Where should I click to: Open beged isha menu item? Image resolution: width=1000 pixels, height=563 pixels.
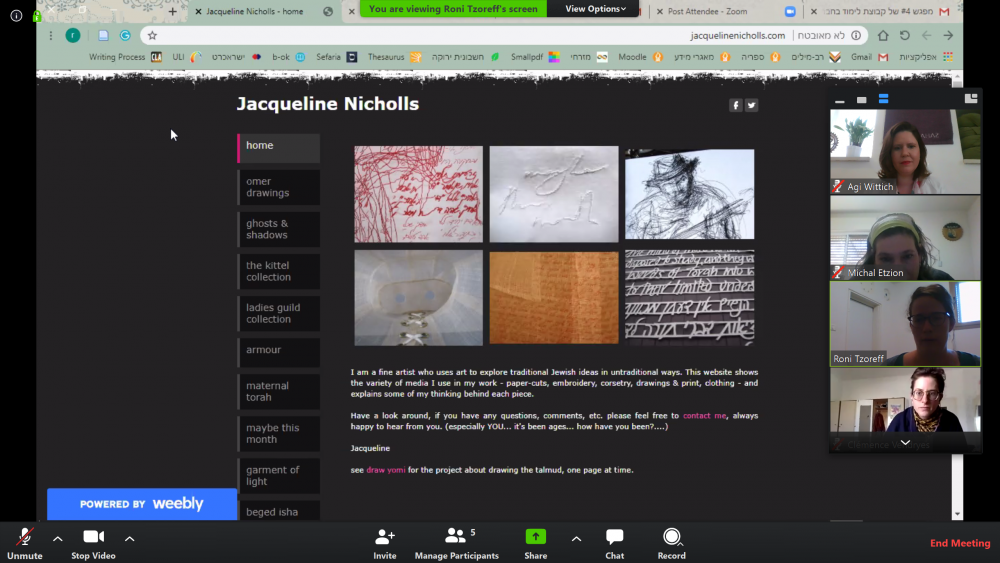[x=279, y=511]
